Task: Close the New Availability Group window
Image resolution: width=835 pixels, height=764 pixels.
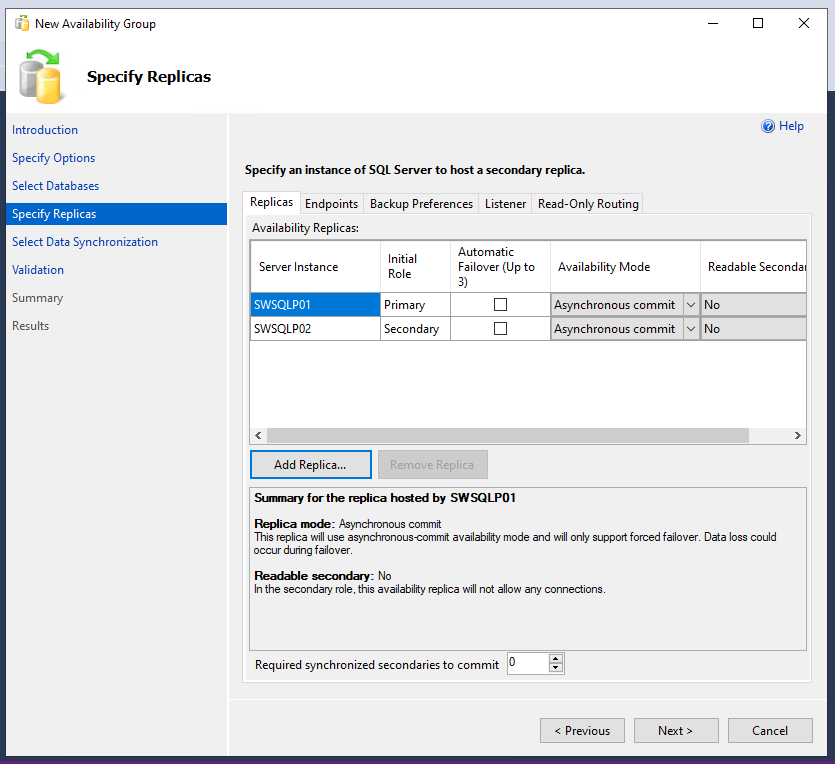Action: click(804, 23)
